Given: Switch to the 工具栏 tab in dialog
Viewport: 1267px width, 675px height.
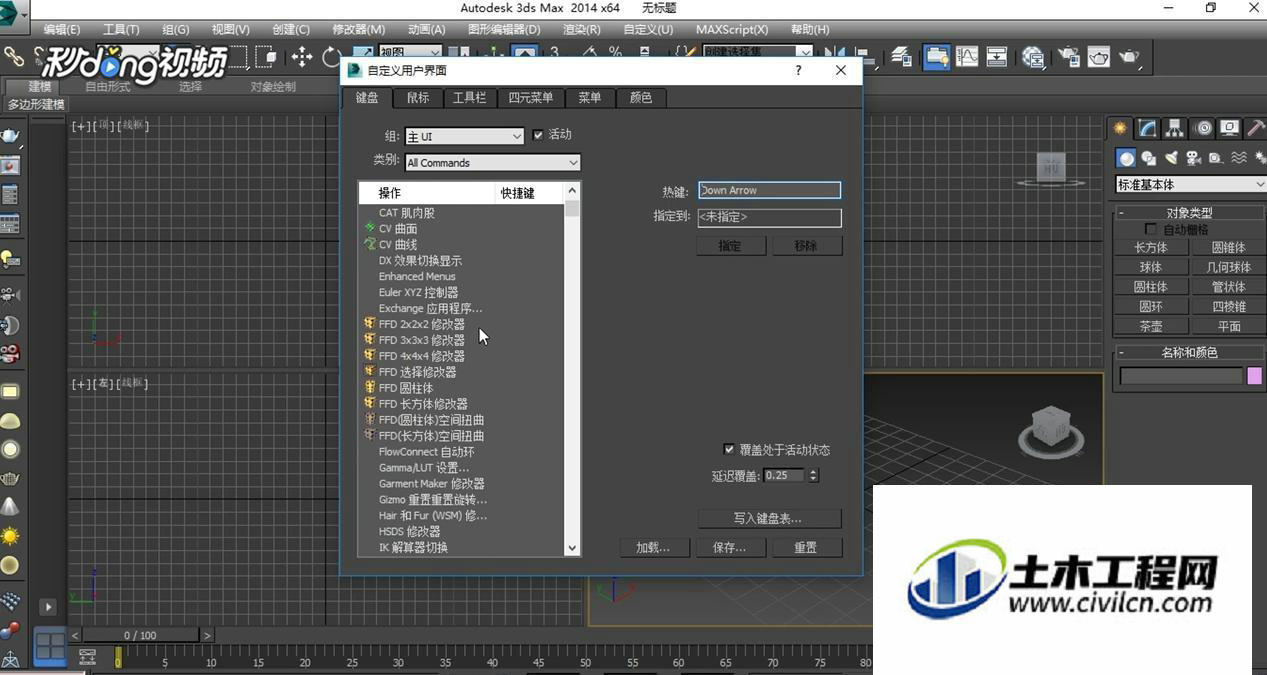Looking at the screenshot, I should pos(470,98).
